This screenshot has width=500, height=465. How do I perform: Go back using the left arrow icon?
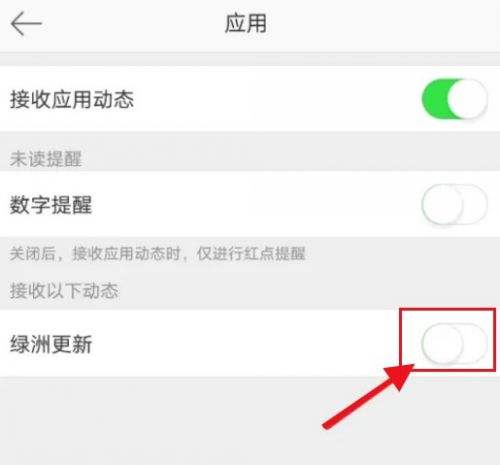click(26, 23)
